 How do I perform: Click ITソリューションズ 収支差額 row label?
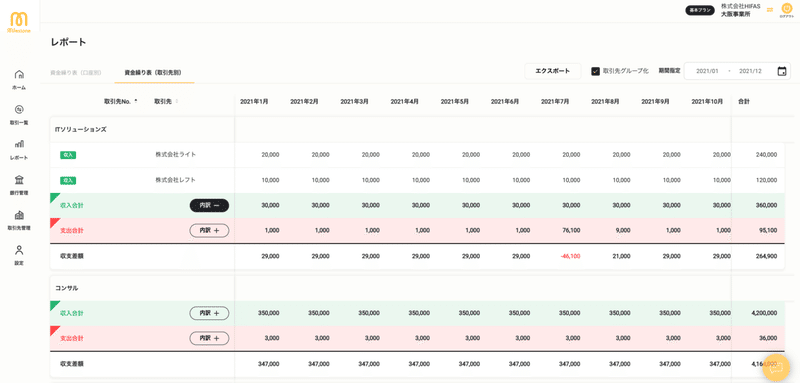coord(72,256)
